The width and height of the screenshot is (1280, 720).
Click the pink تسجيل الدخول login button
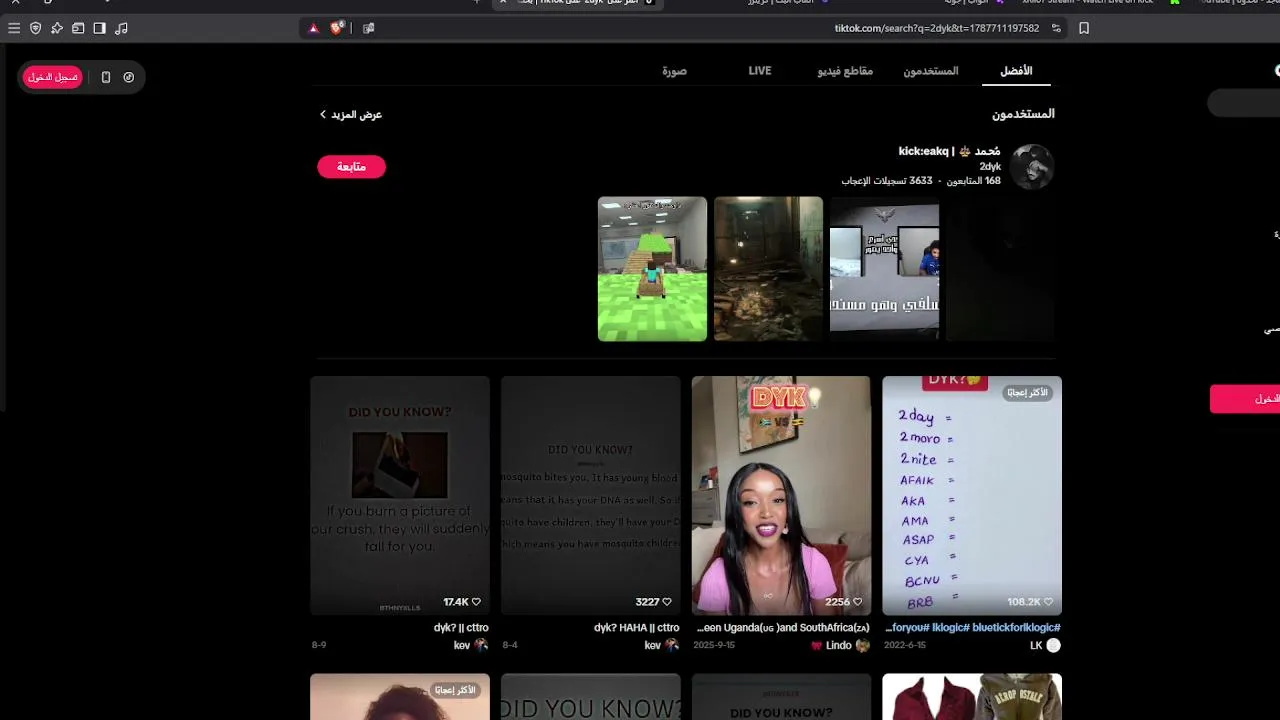pos(53,77)
